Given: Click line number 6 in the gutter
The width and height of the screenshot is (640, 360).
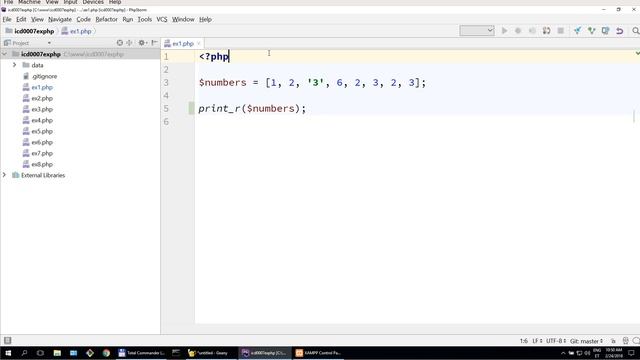Looking at the screenshot, I should click(166, 122).
